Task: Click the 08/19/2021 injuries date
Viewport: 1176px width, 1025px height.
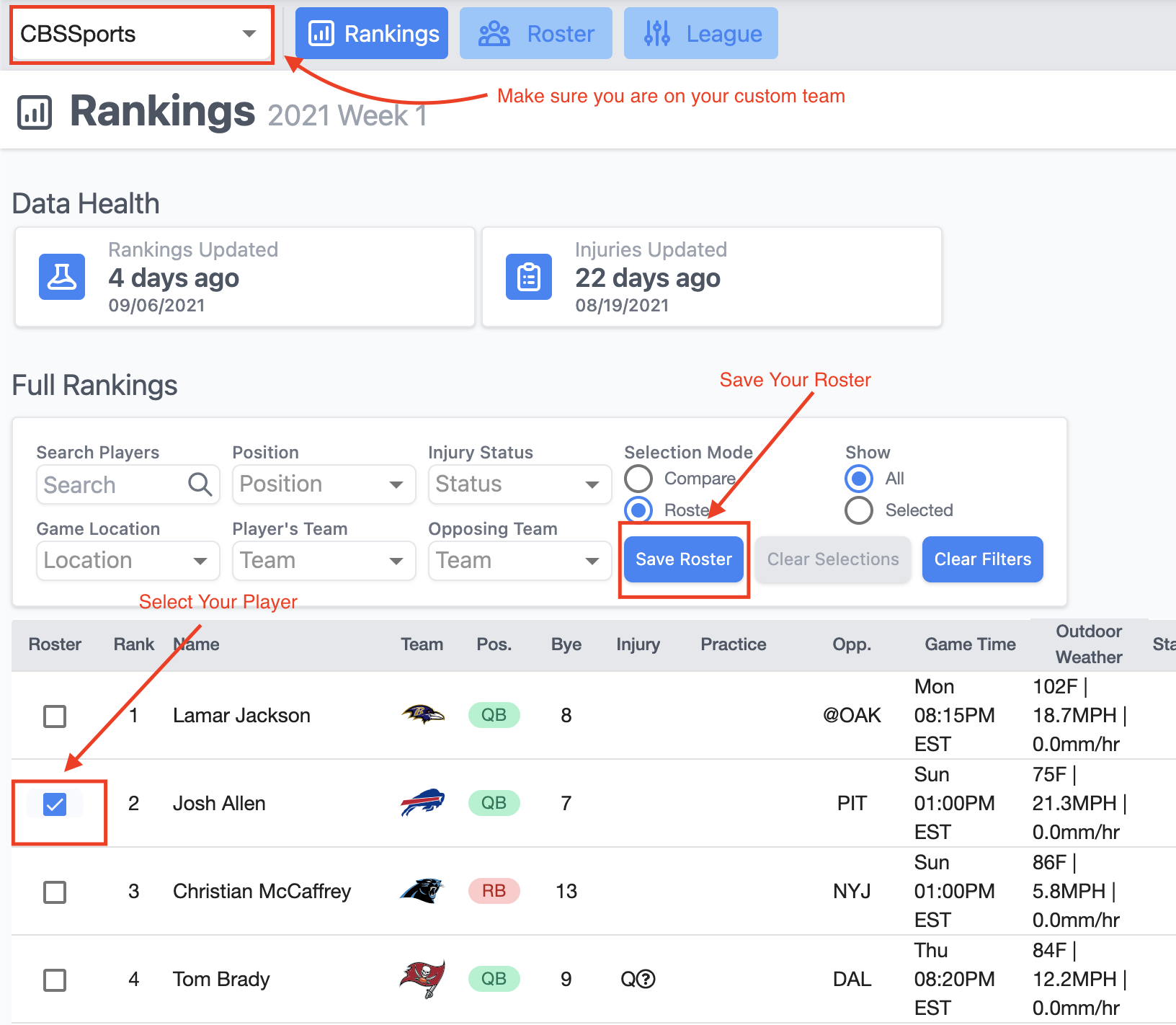Action: pos(622,306)
